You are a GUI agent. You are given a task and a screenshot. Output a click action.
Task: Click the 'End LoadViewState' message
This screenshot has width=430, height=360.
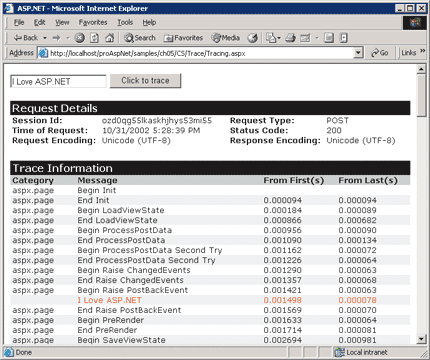(117, 220)
